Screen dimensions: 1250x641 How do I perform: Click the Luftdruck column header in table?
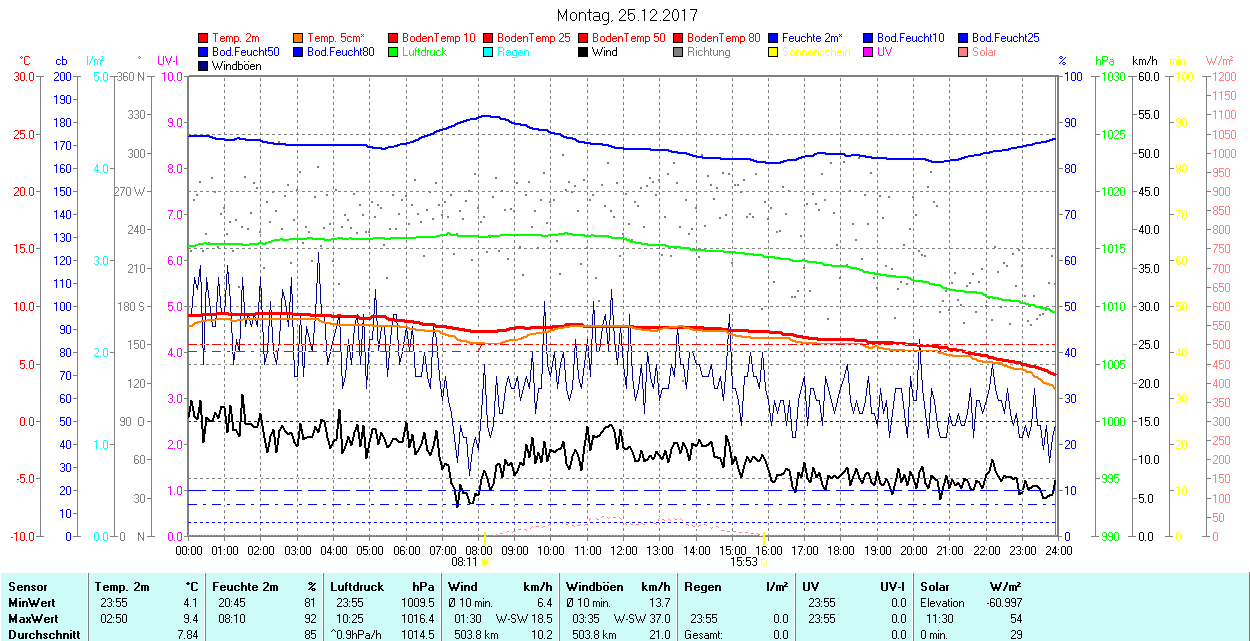(x=356, y=587)
